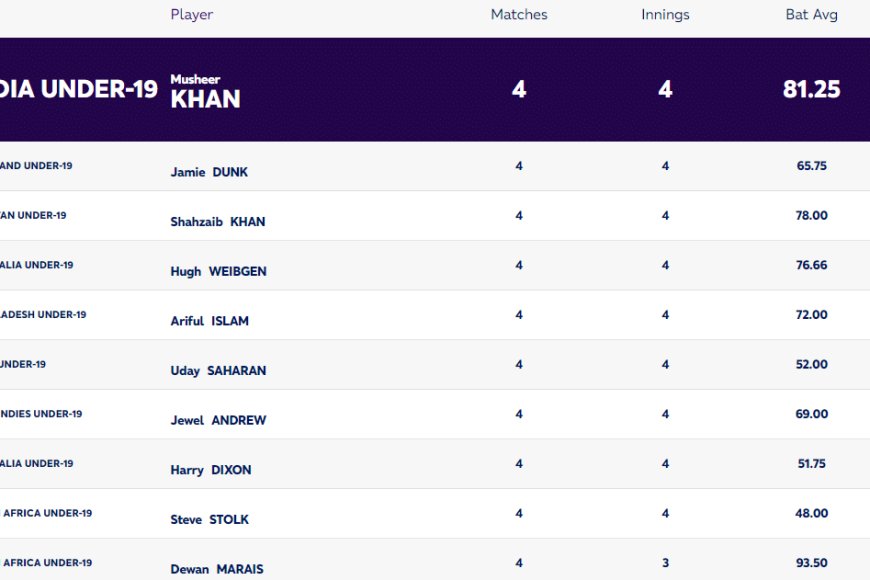The height and width of the screenshot is (580, 870).
Task: Select Steve Stolk in the table
Action: pyautogui.click(x=209, y=520)
